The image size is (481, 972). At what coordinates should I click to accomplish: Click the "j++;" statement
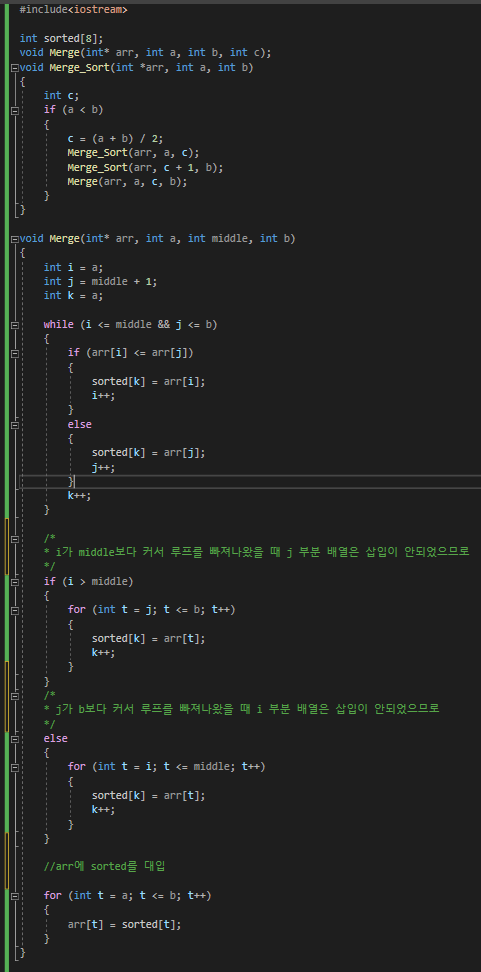coord(104,467)
